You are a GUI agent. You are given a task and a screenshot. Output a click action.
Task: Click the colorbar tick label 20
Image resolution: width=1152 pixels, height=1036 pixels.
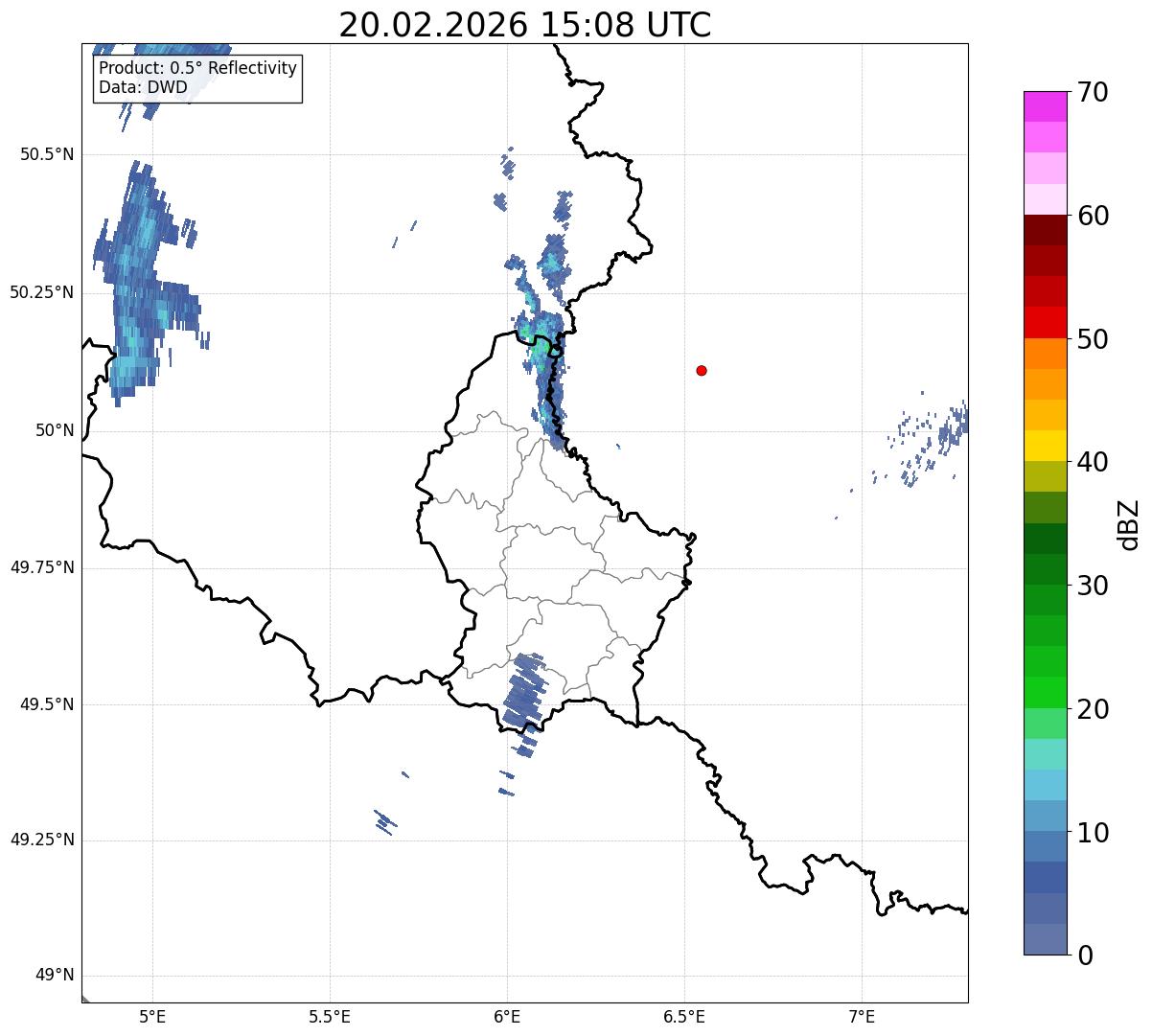pyautogui.click(x=1093, y=709)
